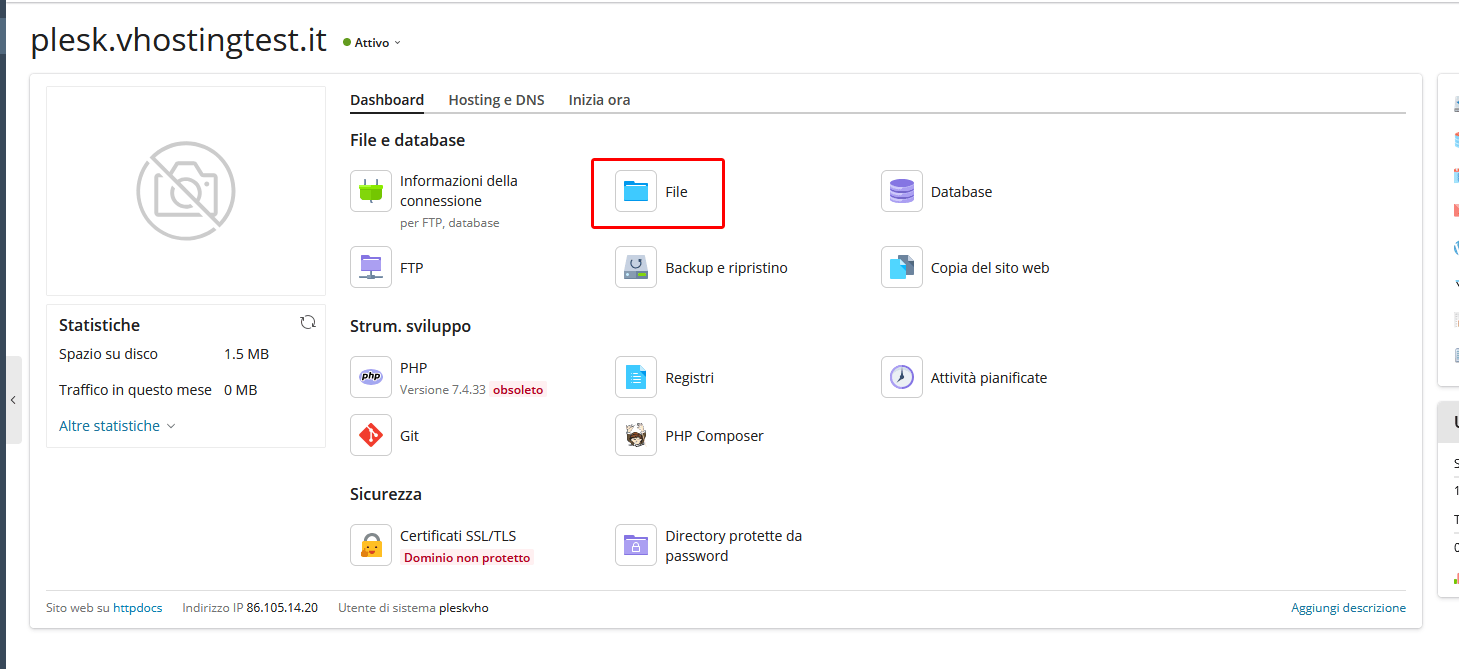Click Copia del sito web label
The height and width of the screenshot is (669, 1459).
(990, 268)
